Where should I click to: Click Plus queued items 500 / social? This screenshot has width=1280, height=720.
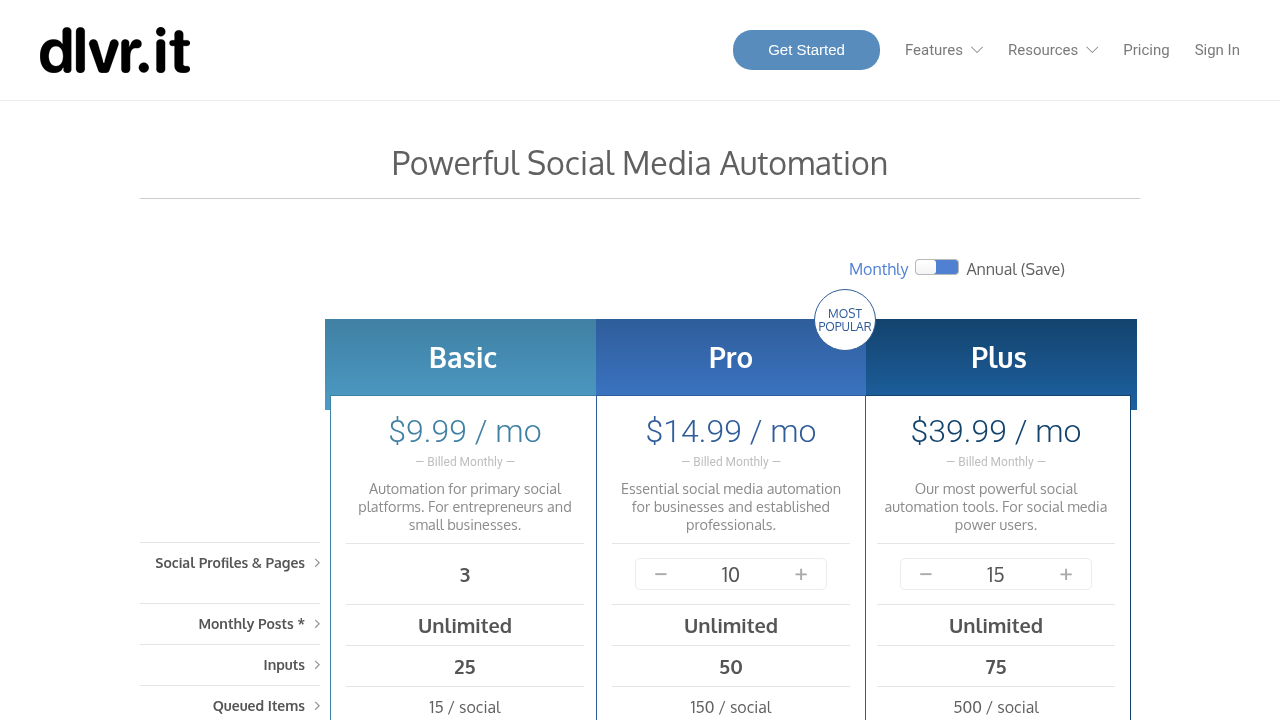[996, 707]
